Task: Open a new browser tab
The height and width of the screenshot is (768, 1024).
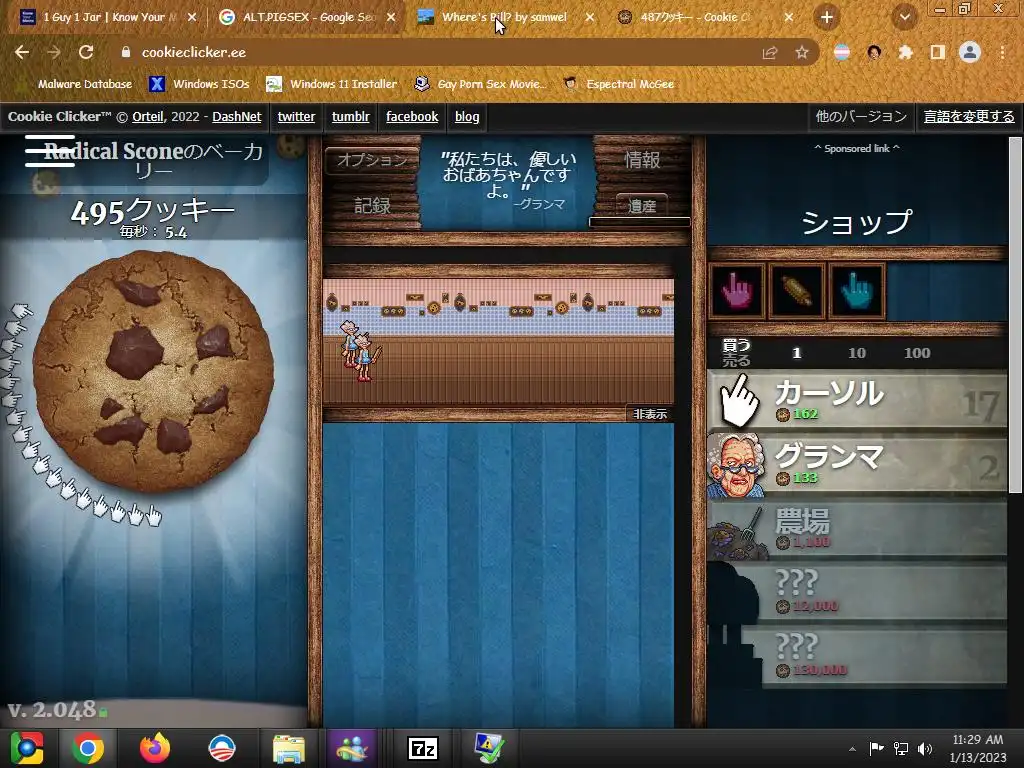Action: 827,18
